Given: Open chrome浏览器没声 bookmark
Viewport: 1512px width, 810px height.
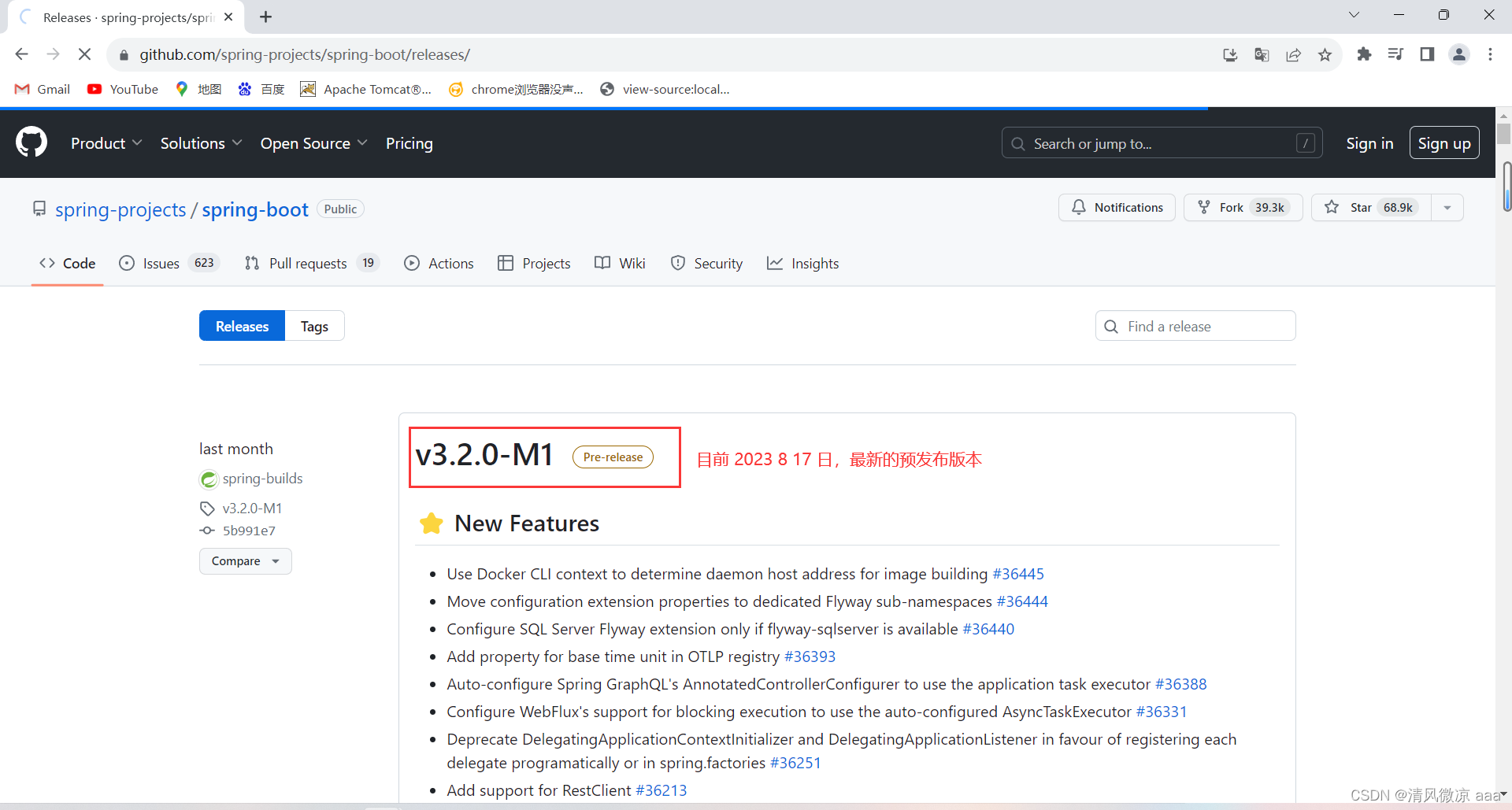Looking at the screenshot, I should (x=516, y=89).
